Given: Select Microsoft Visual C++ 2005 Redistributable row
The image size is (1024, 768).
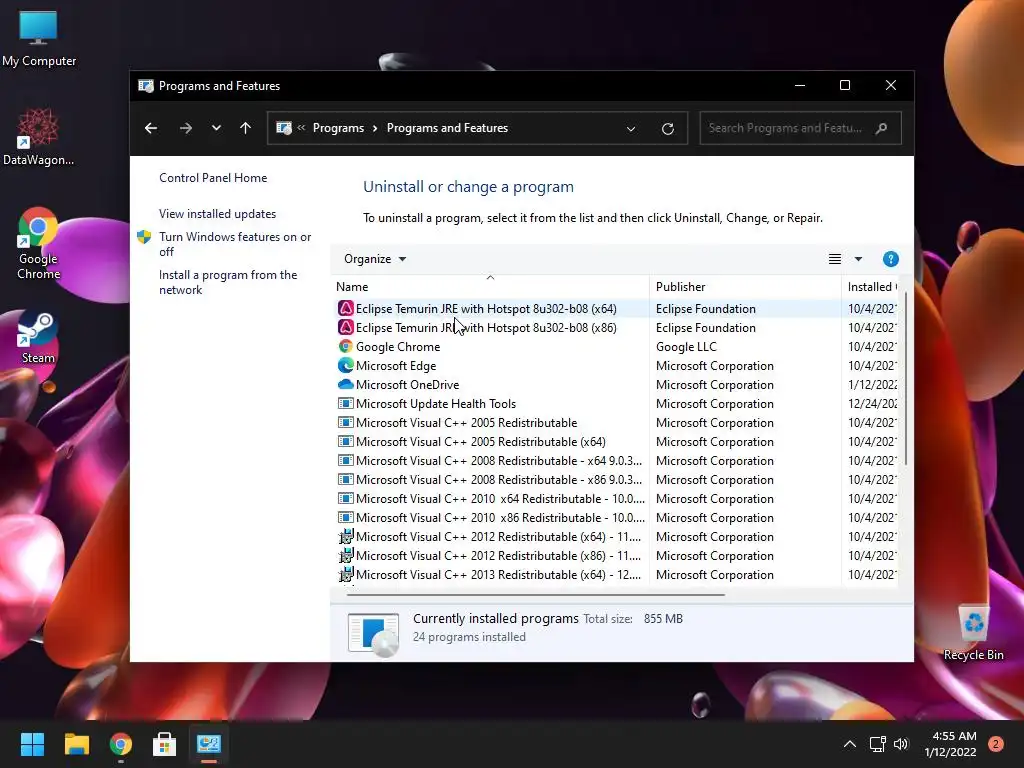Looking at the screenshot, I should pos(616,423).
